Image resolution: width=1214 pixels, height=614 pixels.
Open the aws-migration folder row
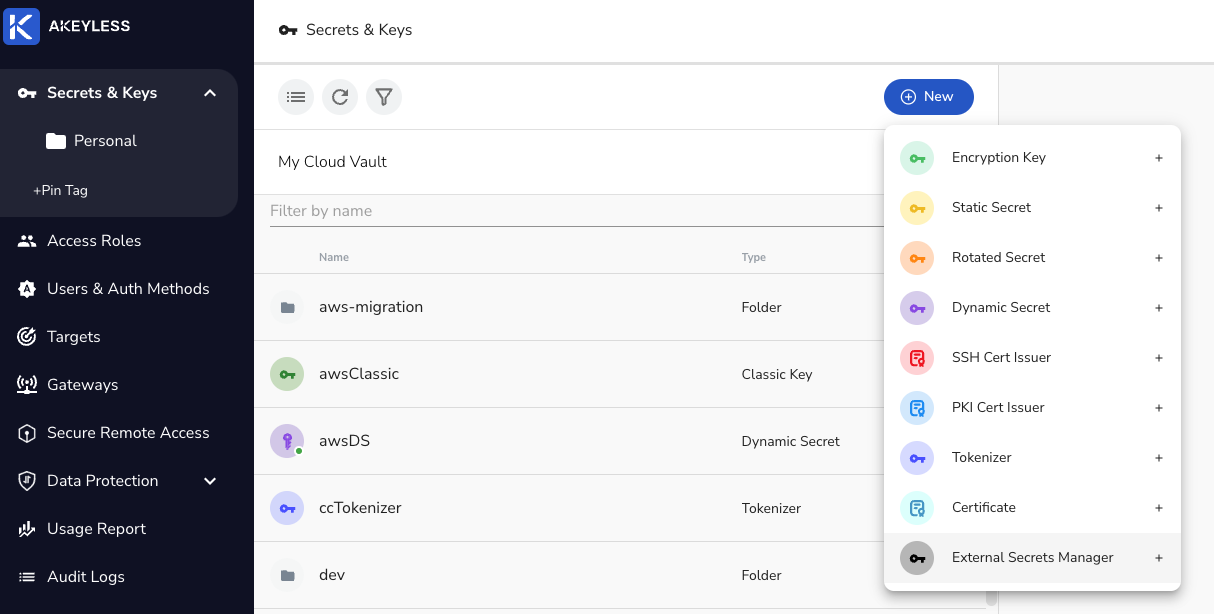[x=620, y=307]
